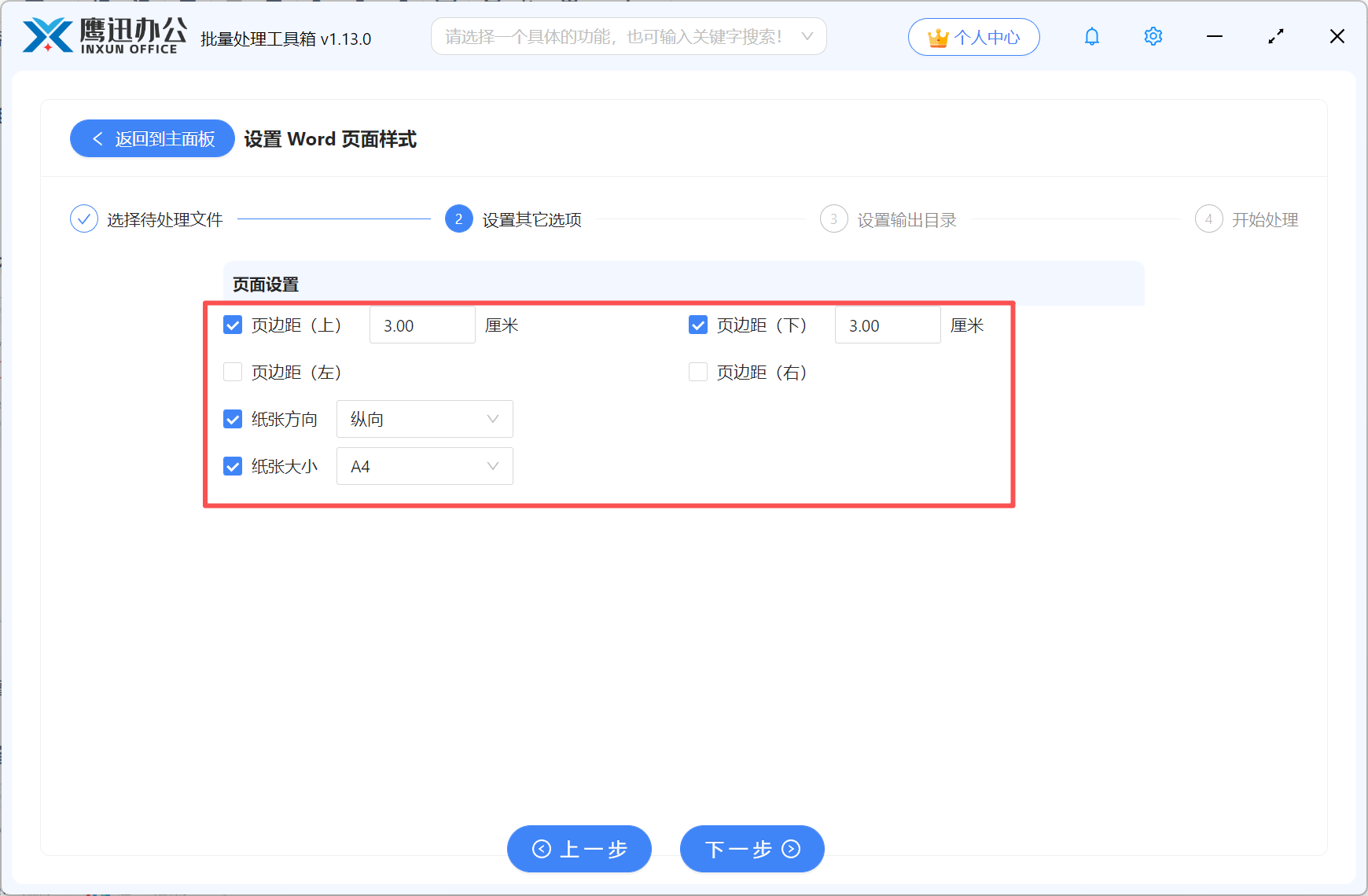1368x896 pixels.
Task: Open the A4 paper size dropdown
Action: (x=425, y=466)
